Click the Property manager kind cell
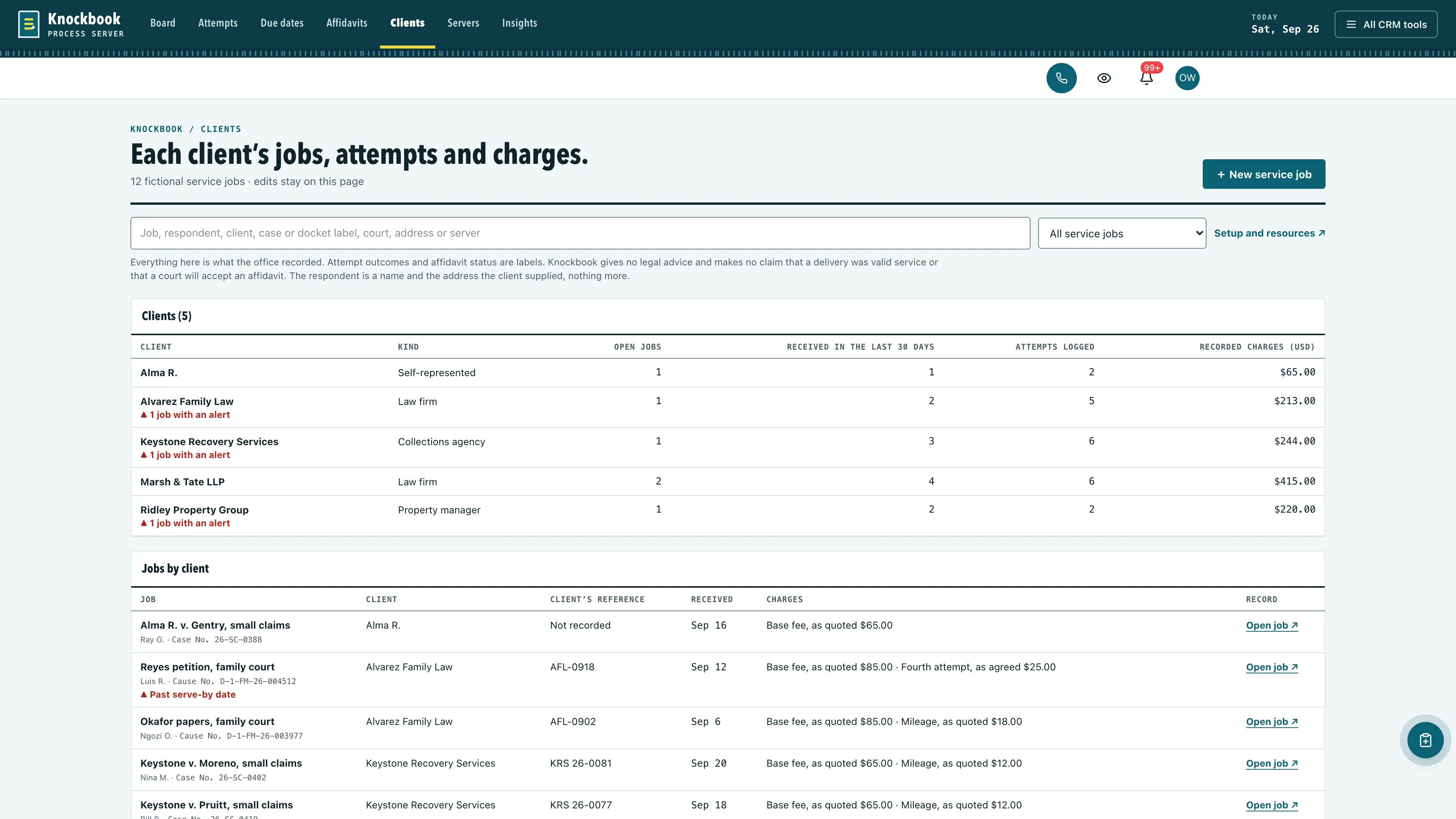This screenshot has height=819, width=1456. (x=439, y=510)
